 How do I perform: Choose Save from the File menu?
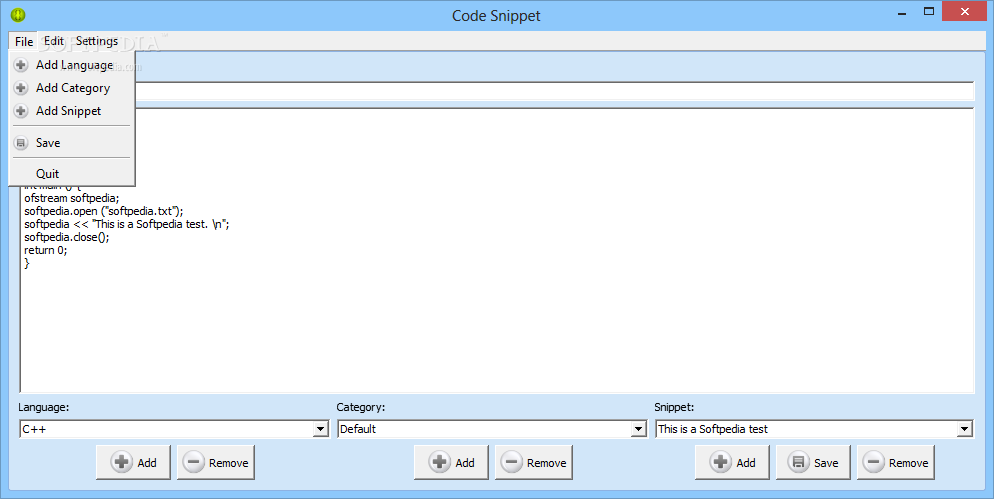72,143
